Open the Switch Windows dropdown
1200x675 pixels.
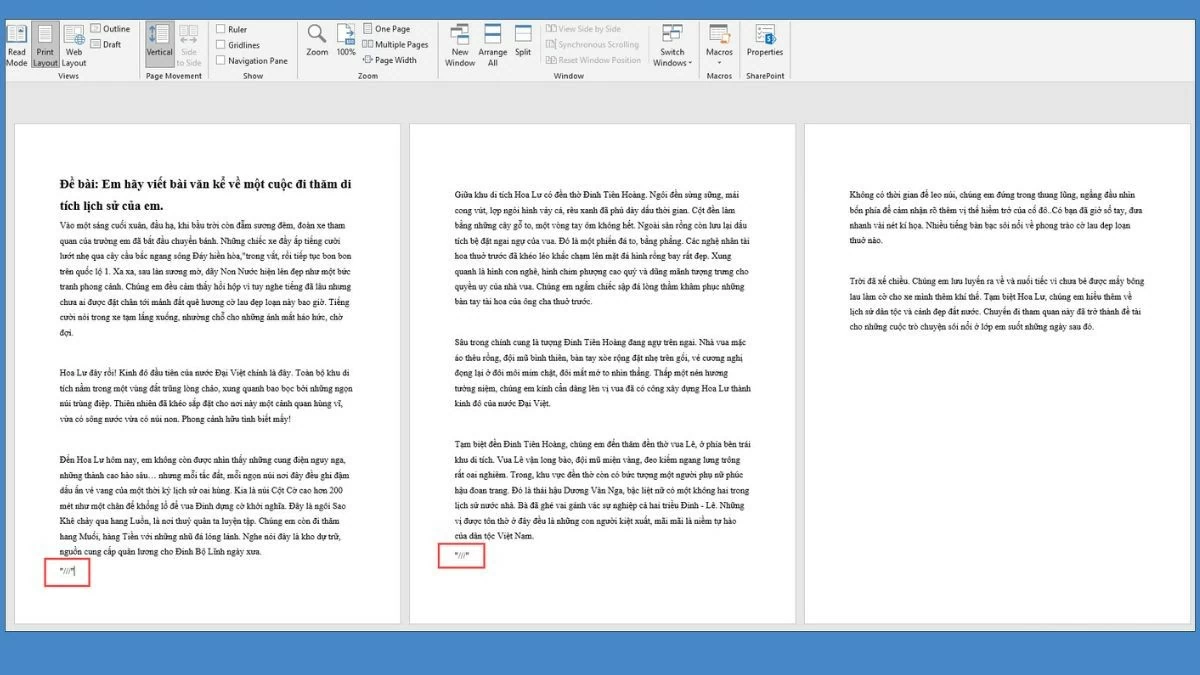coord(672,44)
